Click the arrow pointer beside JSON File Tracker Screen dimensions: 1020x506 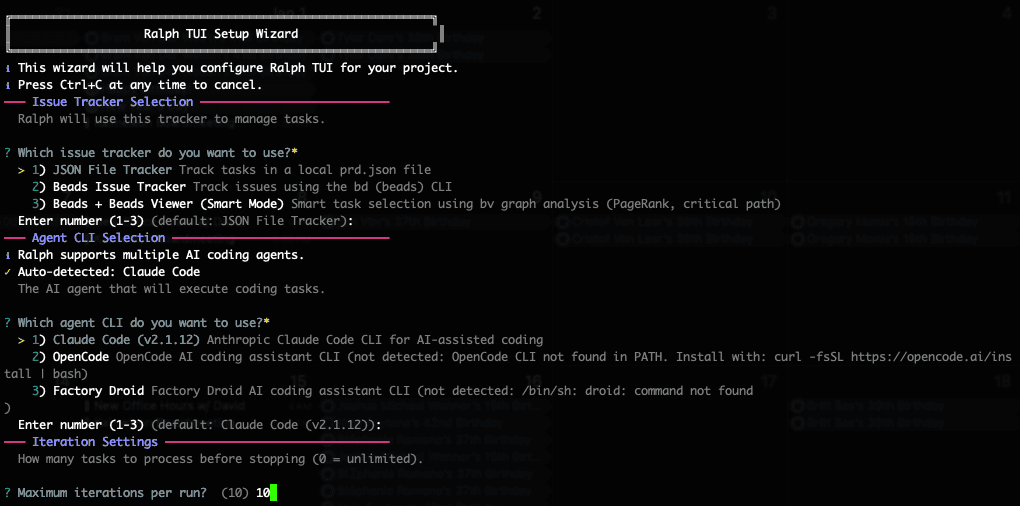(21, 170)
